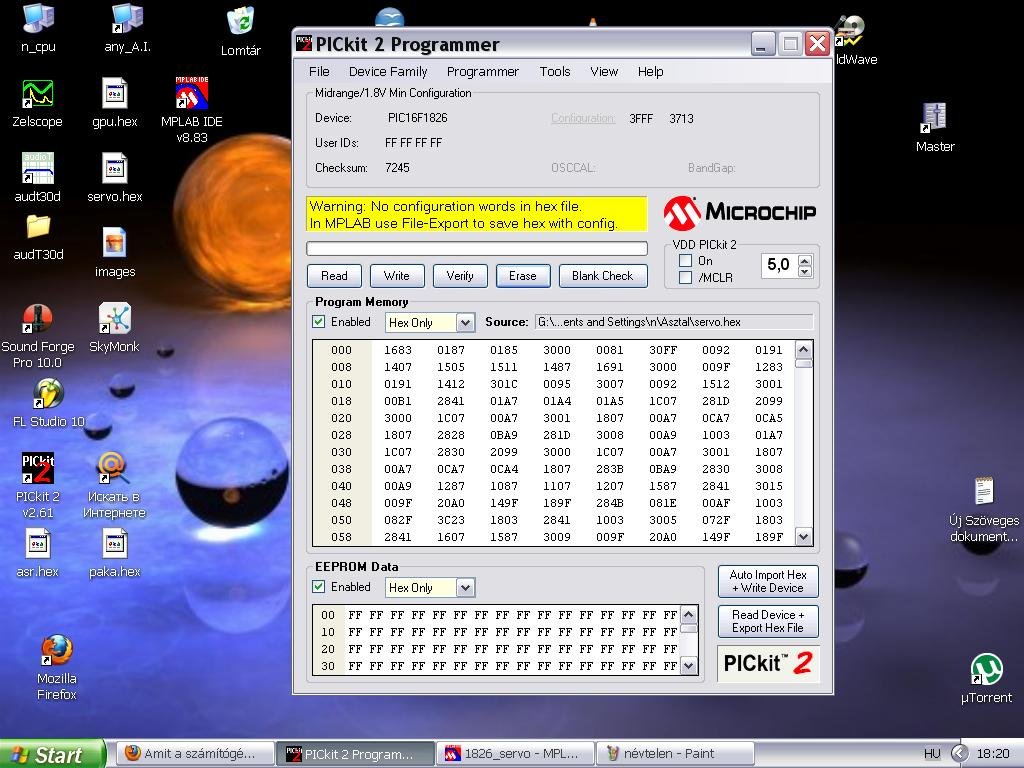Open the audT30d folder

tap(39, 238)
